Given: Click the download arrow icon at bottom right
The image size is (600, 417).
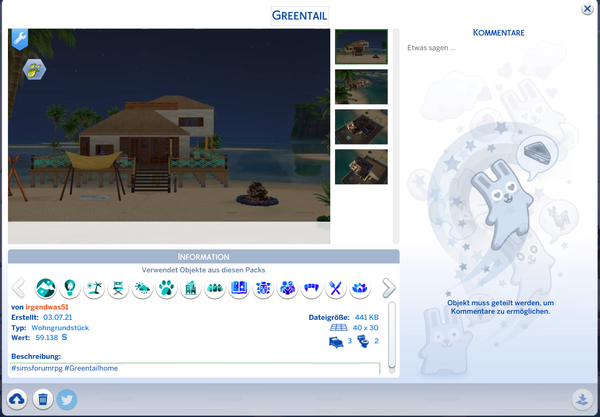Looking at the screenshot, I should tap(582, 399).
